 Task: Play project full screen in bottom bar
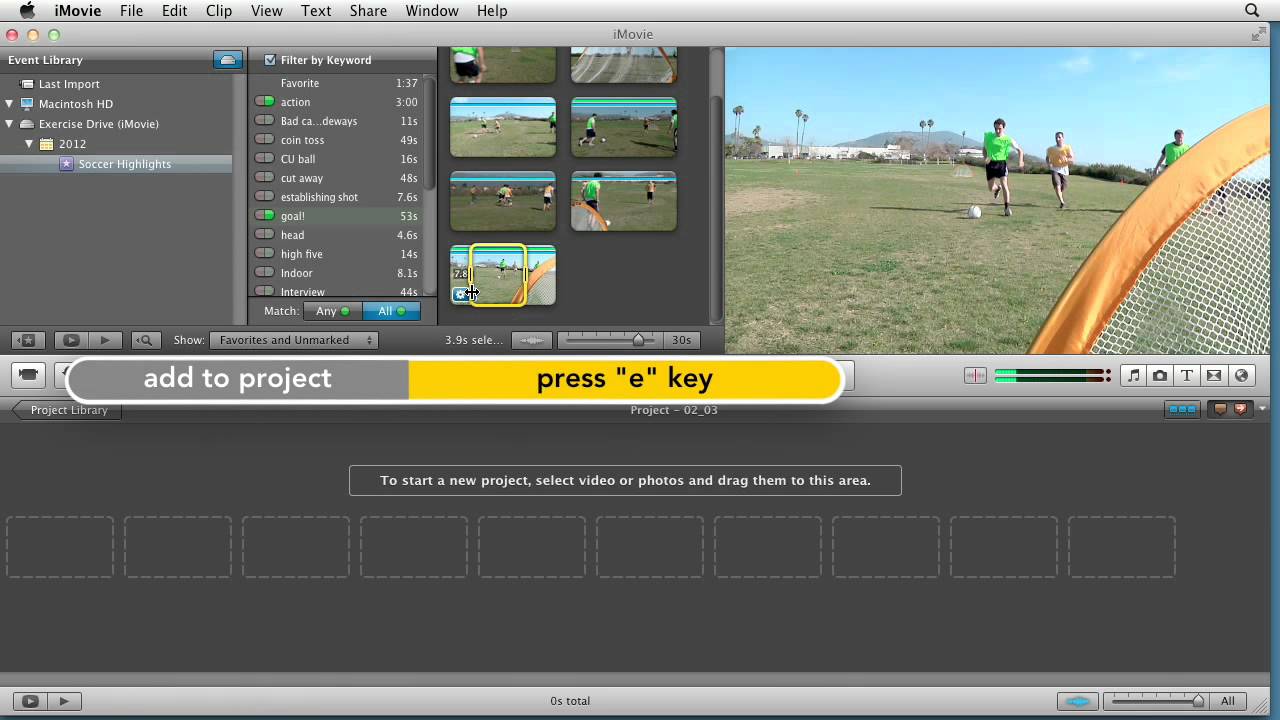tap(30, 702)
